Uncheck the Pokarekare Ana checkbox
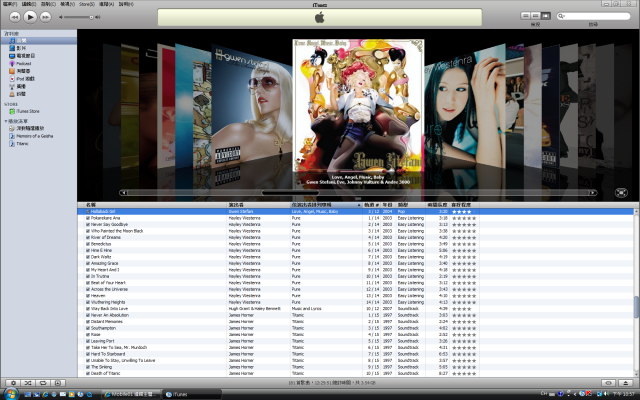 point(88,218)
